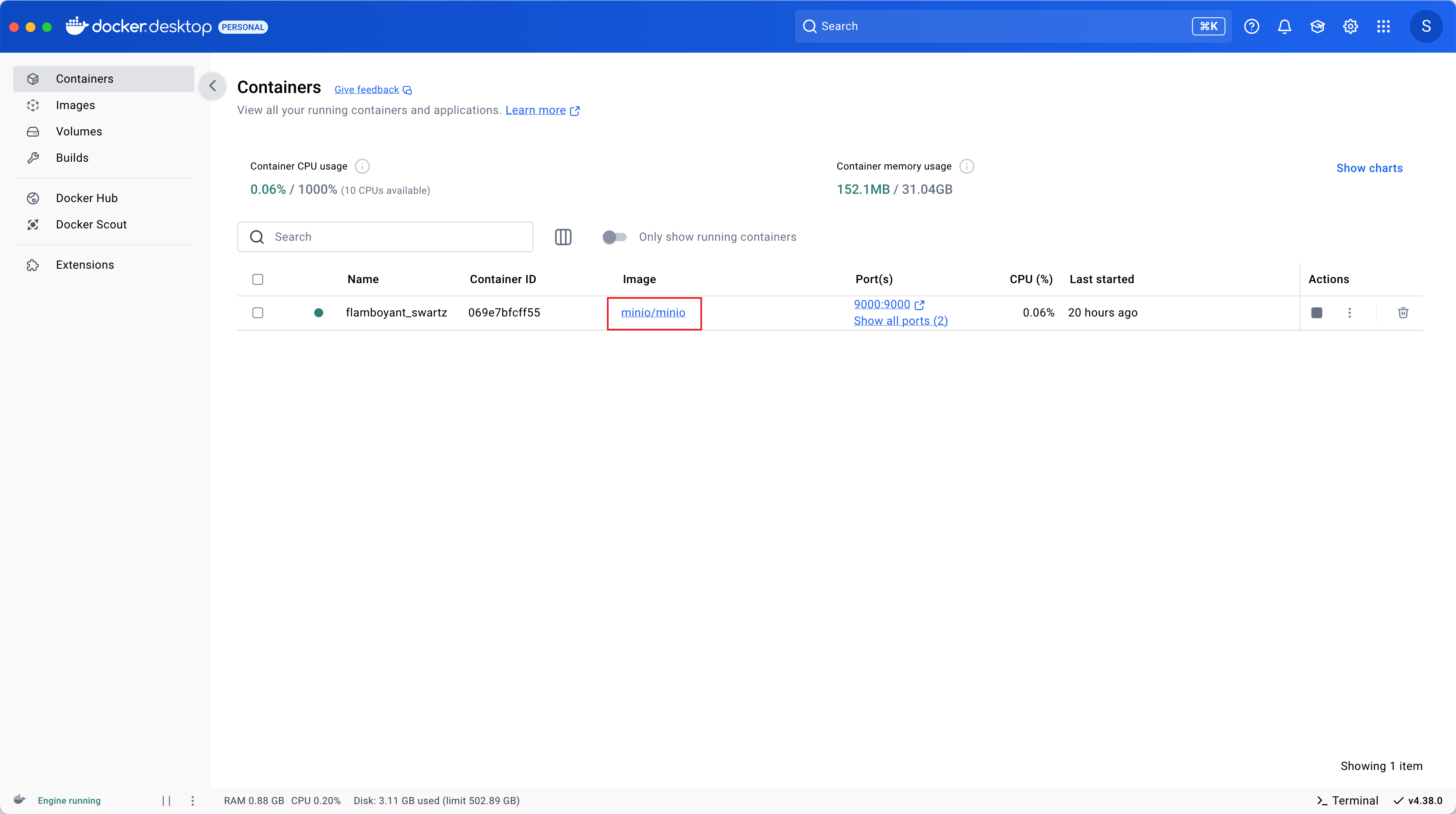Open the help question mark icon
1456x814 pixels.
[1251, 27]
